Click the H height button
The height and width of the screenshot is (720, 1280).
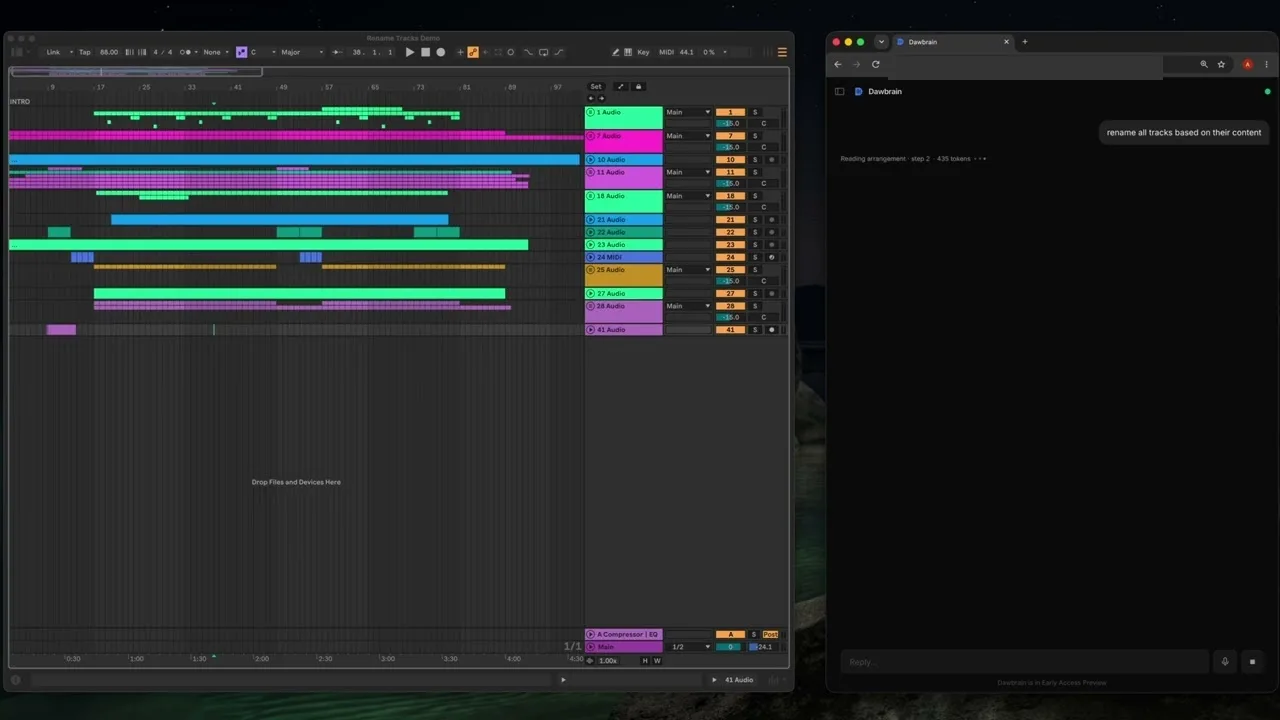[x=645, y=660]
